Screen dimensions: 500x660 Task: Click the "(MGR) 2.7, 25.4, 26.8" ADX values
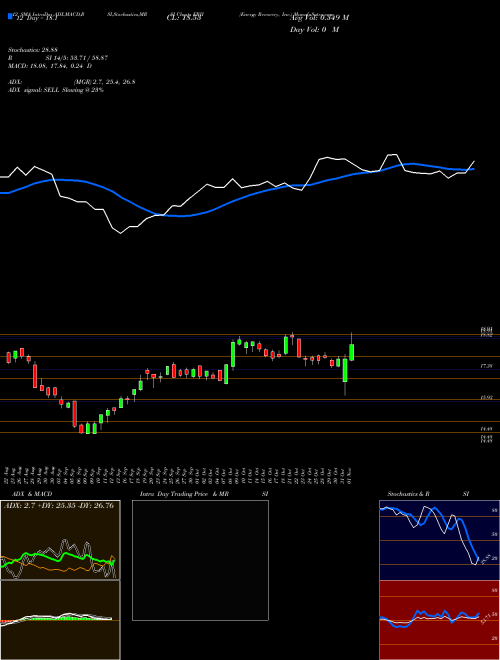pyautogui.click(x=104, y=82)
